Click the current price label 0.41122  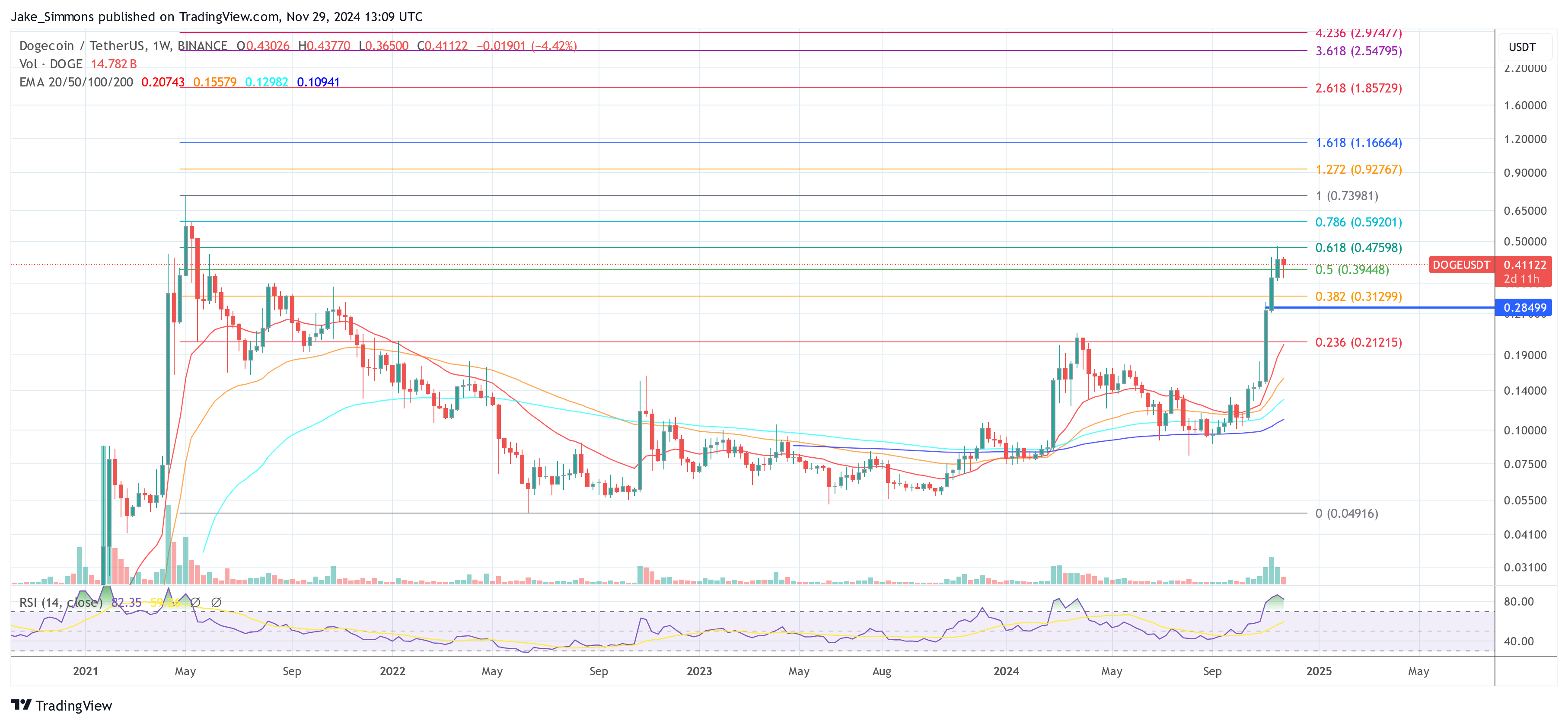click(1524, 265)
